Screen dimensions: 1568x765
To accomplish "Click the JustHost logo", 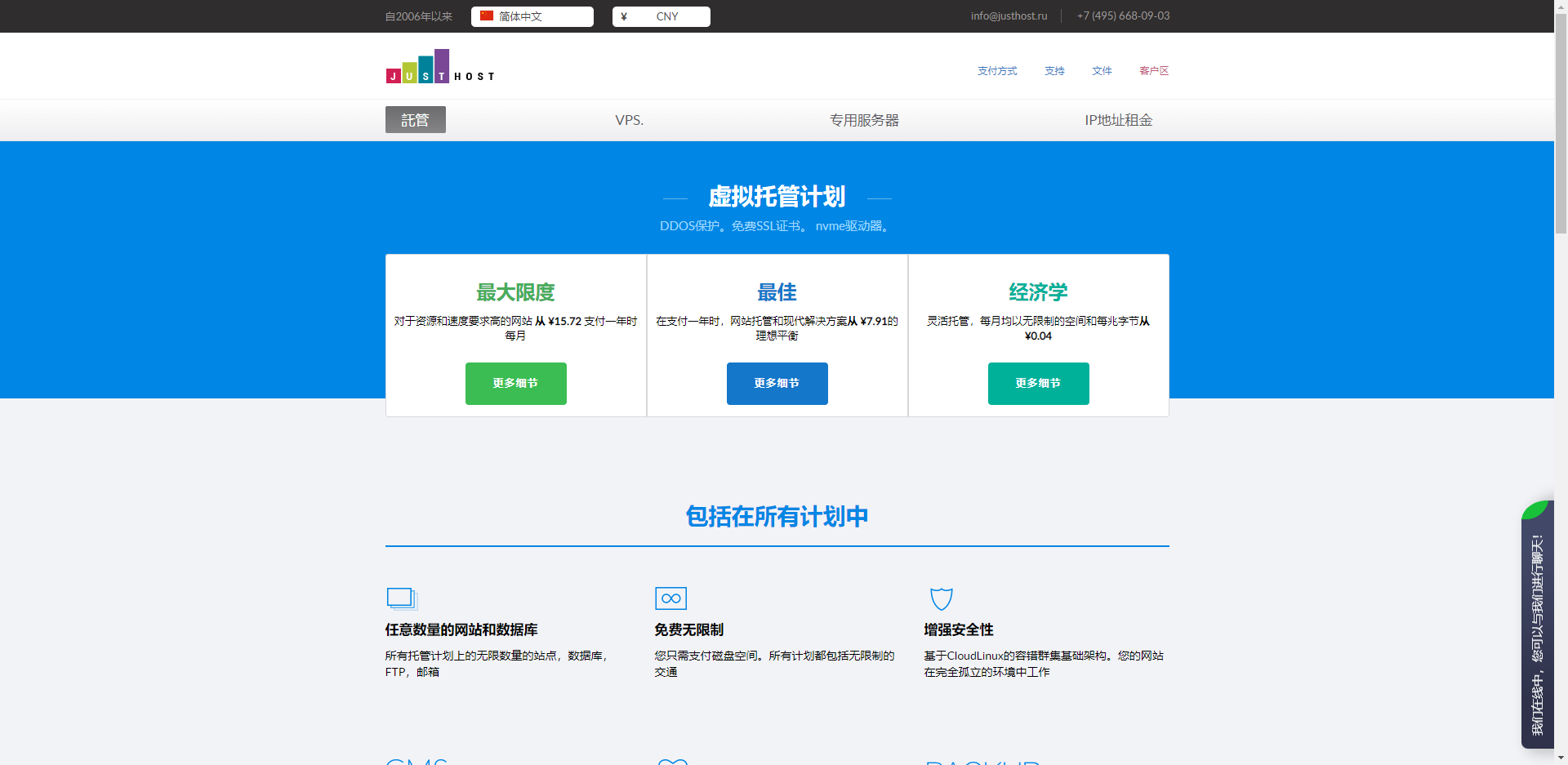I will (x=439, y=67).
